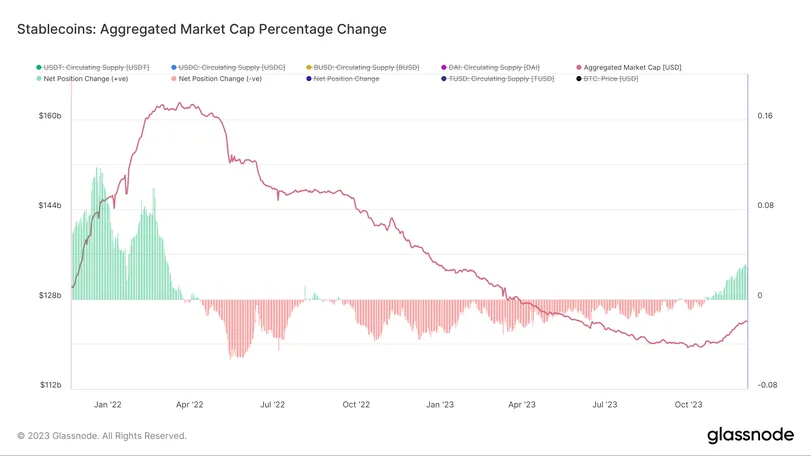Click the purple DAI legend dot

[x=444, y=67]
